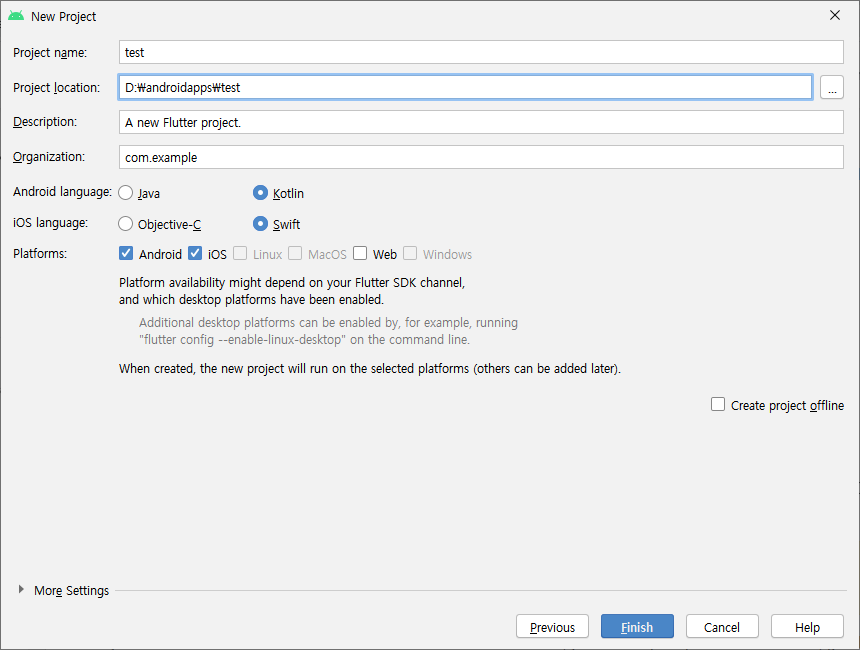Focus the Project location field
This screenshot has width=860, height=650.
coord(465,87)
